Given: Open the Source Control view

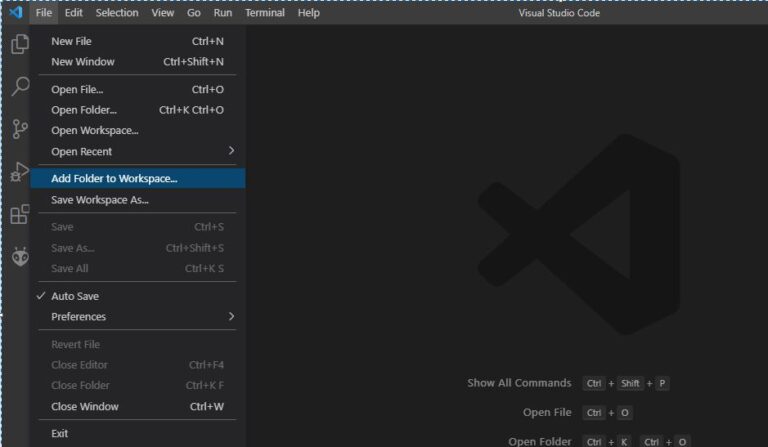Looking at the screenshot, I should tap(20, 129).
